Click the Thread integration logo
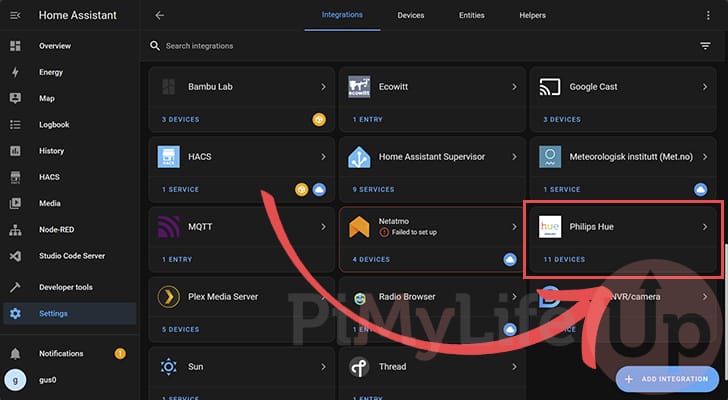Screen dimensions: 728x400 pyautogui.click(x=359, y=367)
